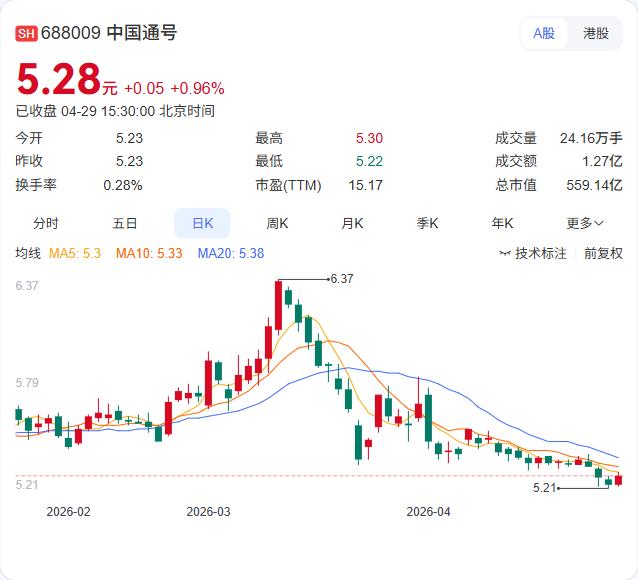Switch to the 港股 market toggle
The image size is (638, 580).
tap(596, 33)
